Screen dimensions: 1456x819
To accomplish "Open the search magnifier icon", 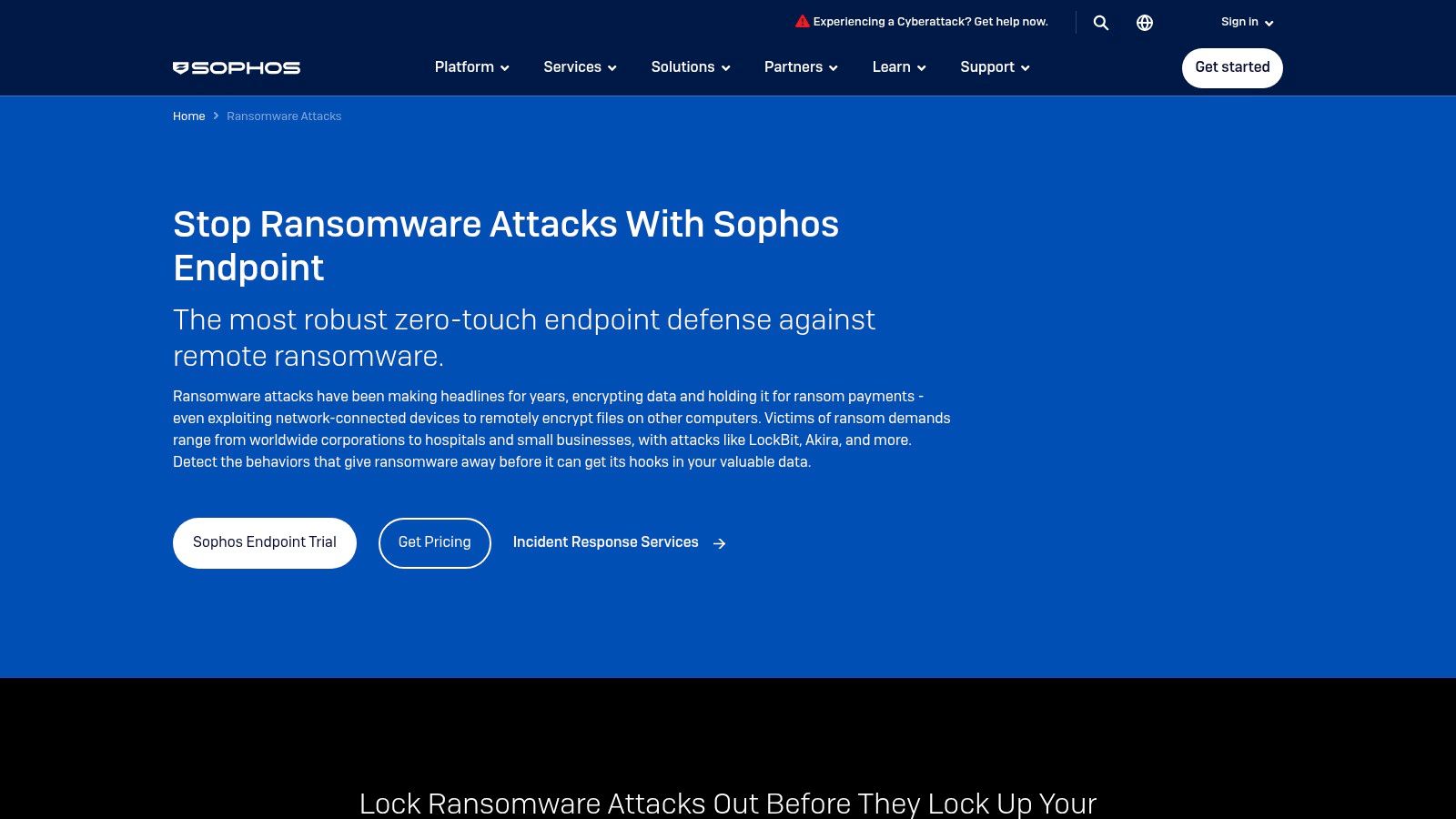I will coord(1101,22).
